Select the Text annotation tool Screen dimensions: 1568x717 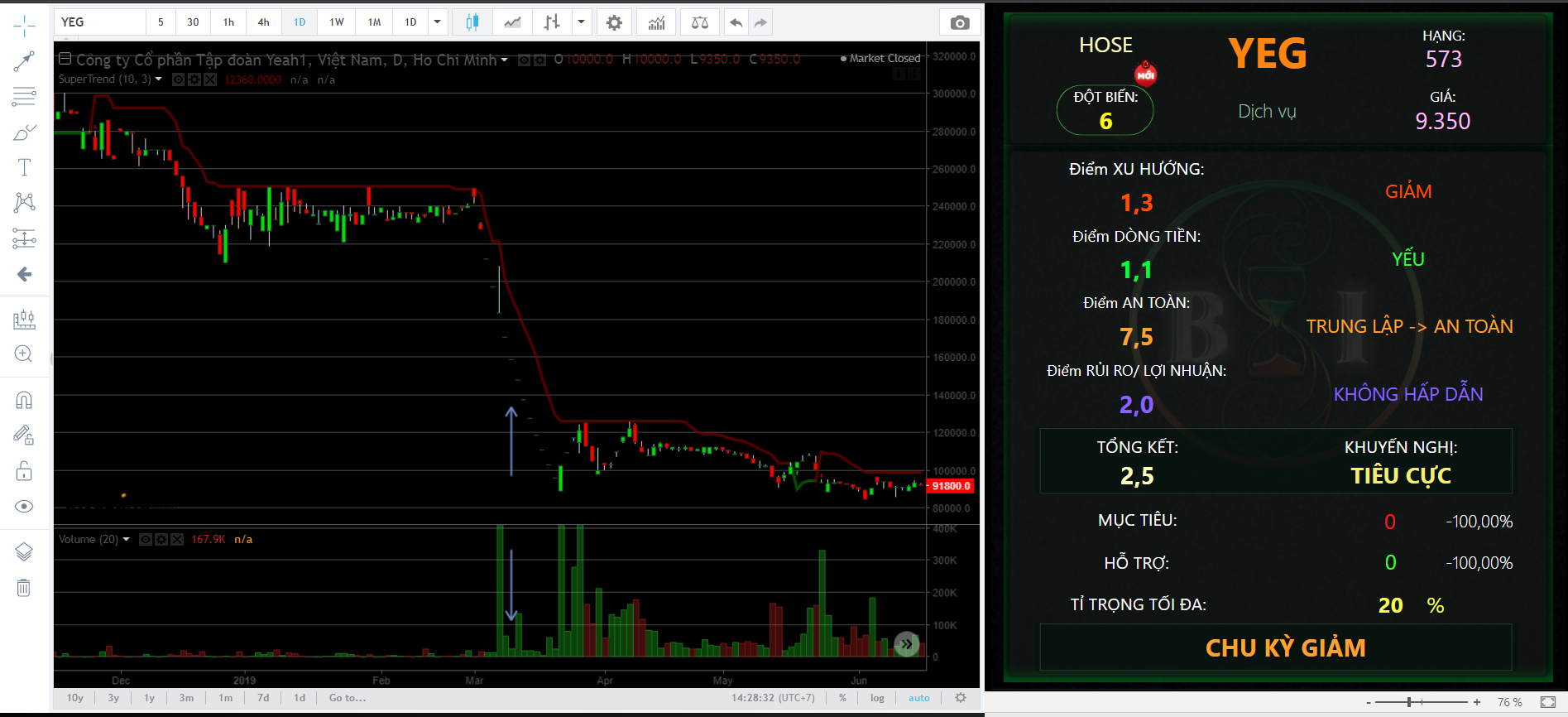[24, 167]
